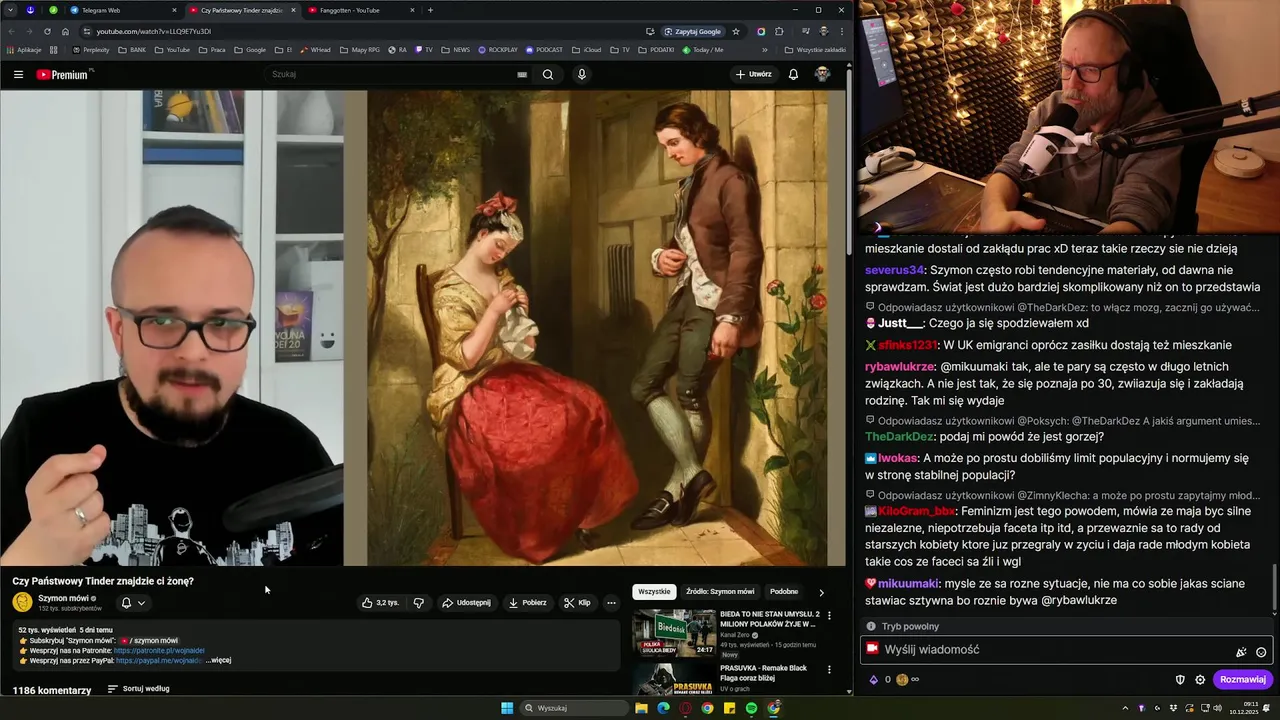Open the patronite.pl/wojnaidei link
Image resolution: width=1280 pixels, height=720 pixels.
(159, 650)
